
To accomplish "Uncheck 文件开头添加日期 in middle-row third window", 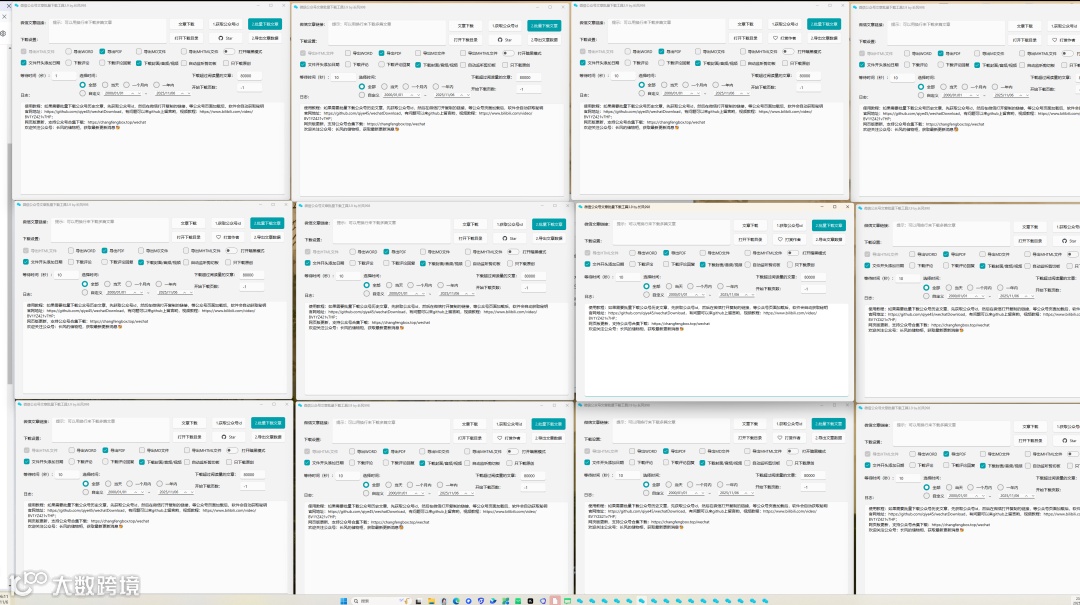I will tap(588, 264).
